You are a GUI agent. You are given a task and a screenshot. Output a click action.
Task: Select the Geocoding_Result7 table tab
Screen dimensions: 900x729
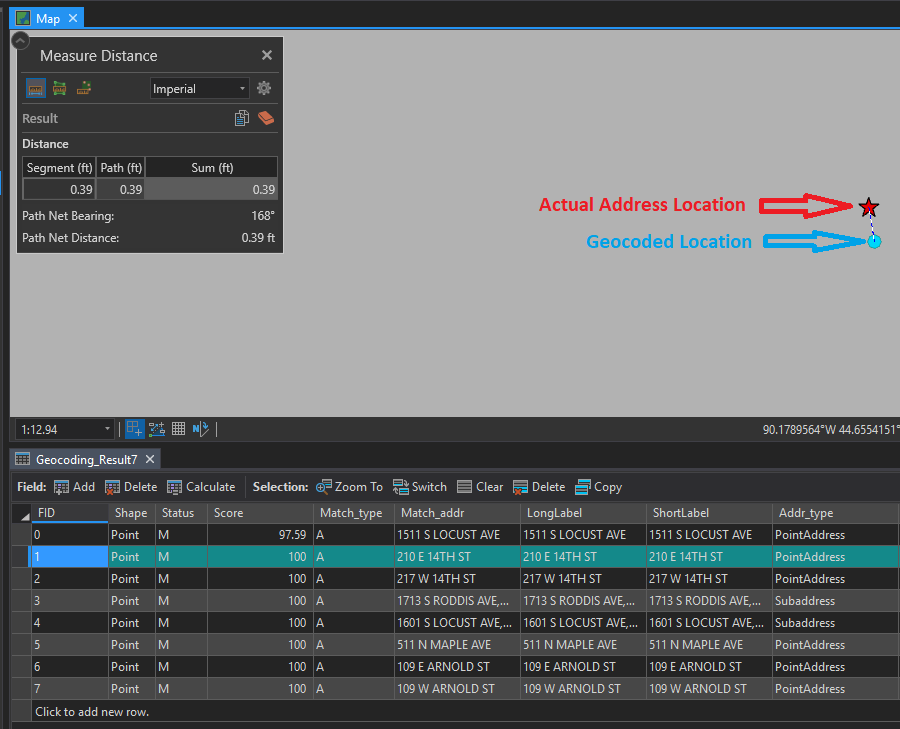pos(86,460)
